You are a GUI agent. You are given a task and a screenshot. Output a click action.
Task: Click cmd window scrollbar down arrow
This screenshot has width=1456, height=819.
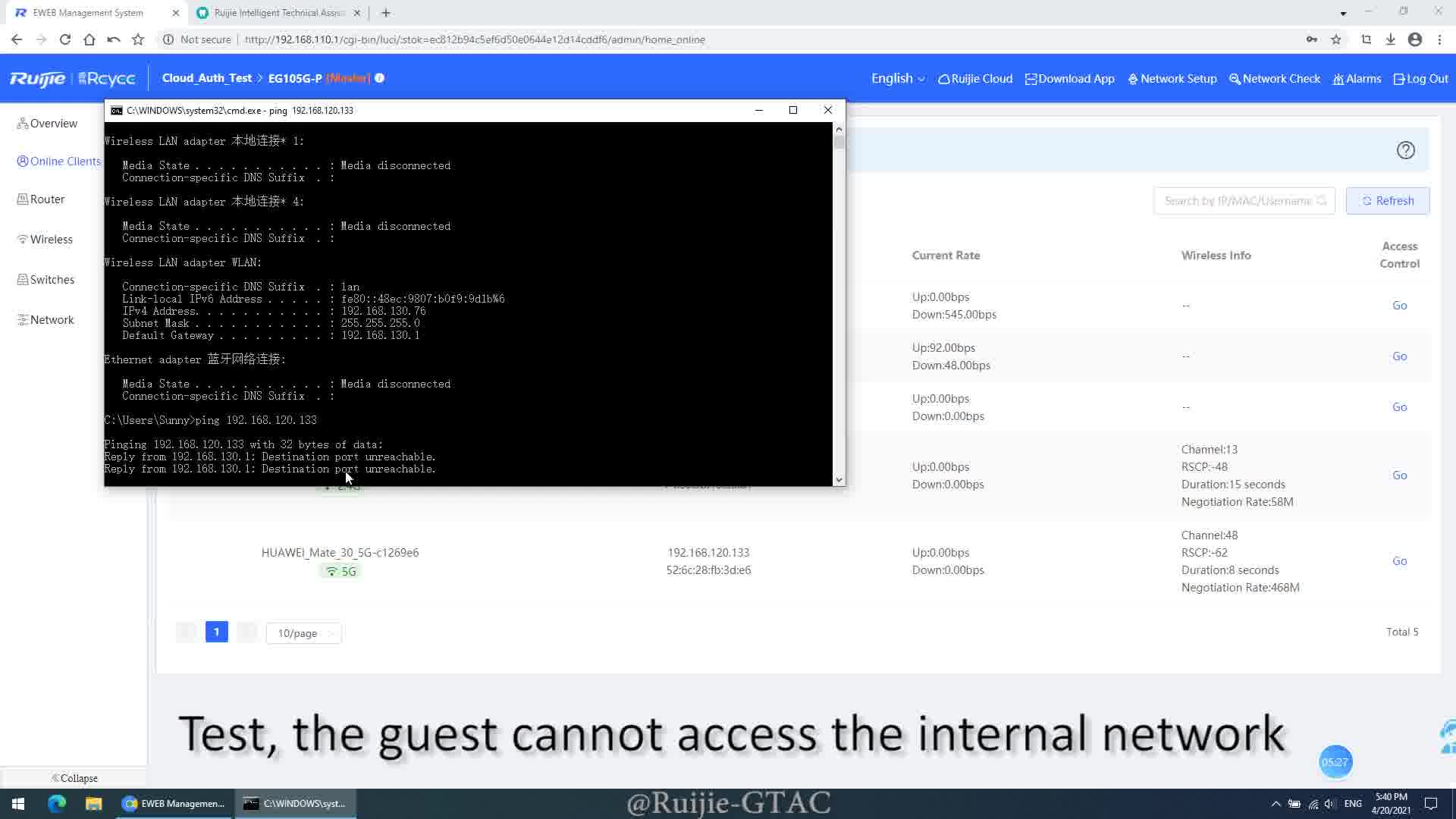point(839,480)
